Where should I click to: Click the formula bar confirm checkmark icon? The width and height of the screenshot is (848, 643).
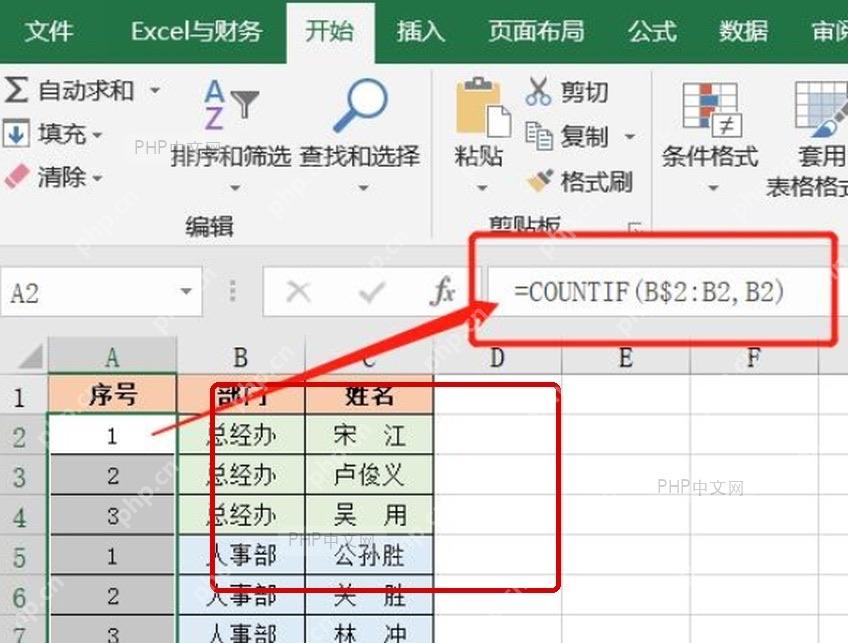[372, 292]
